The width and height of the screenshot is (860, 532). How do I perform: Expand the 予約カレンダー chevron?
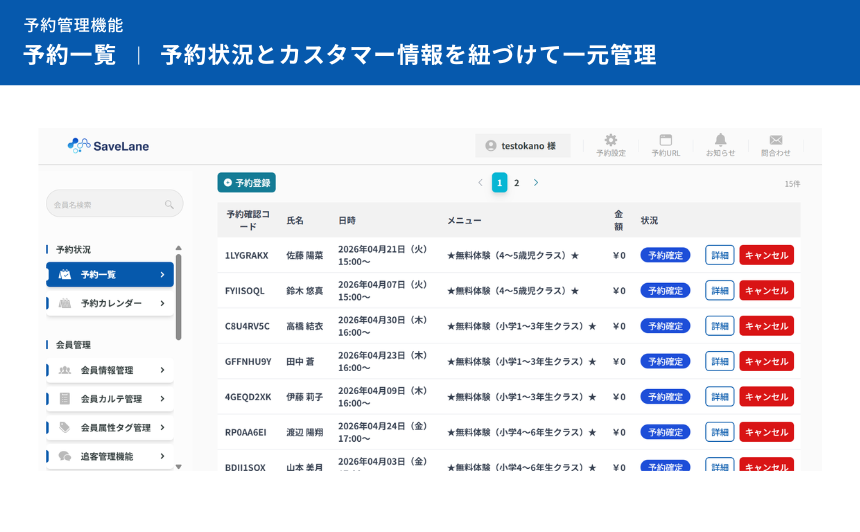click(x=162, y=303)
